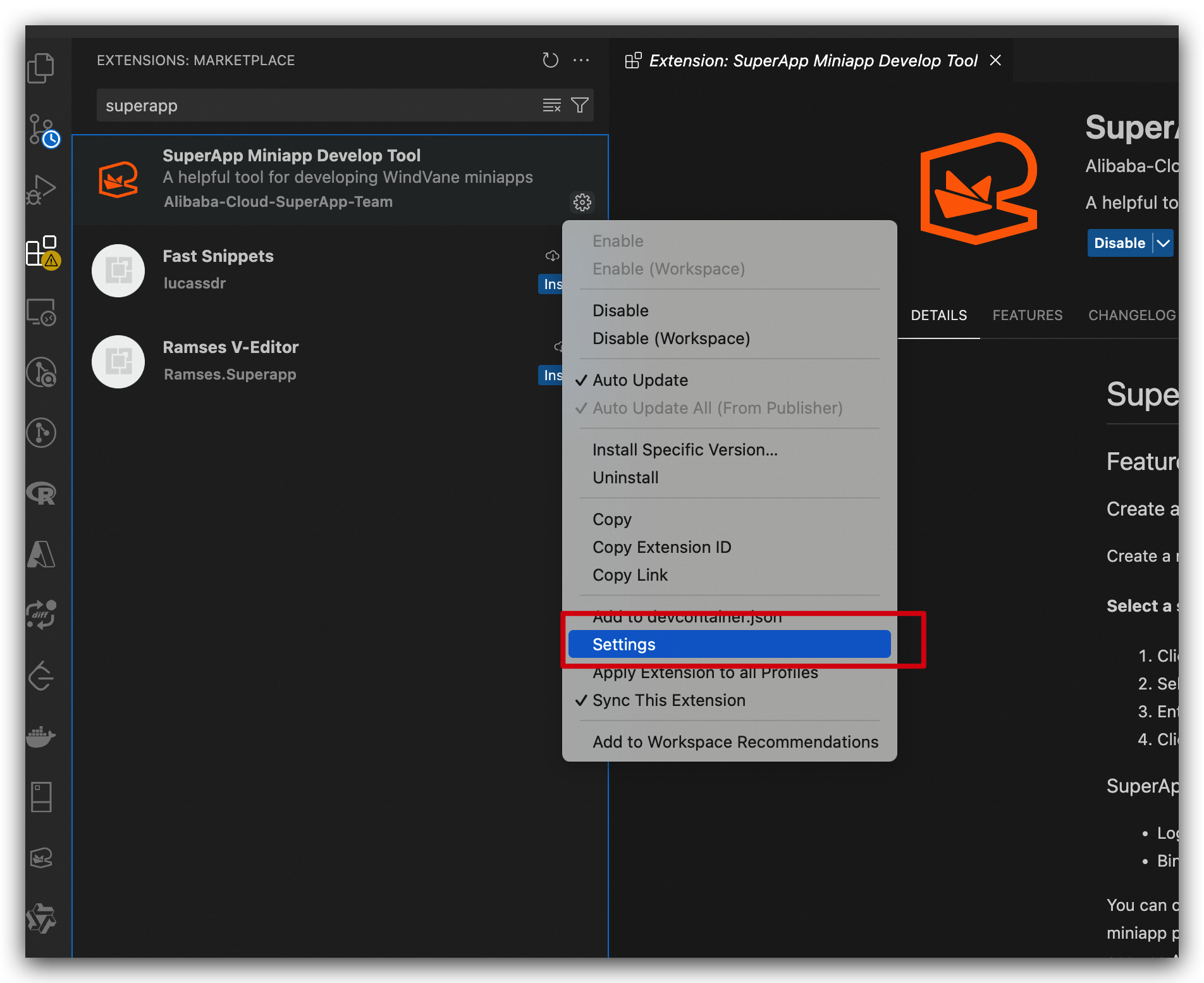
Task: Clear the extensions search results
Action: pyautogui.click(x=551, y=105)
